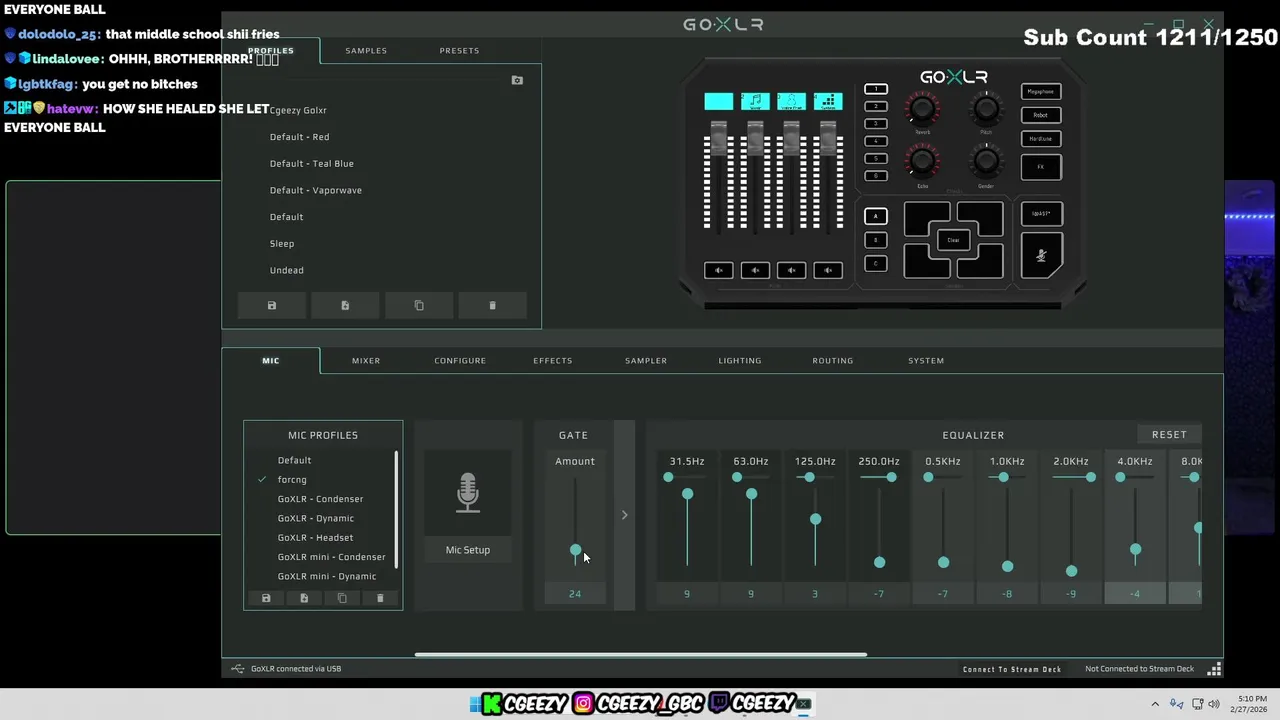Toggle the Robot effect button
This screenshot has width=1280, height=720.
(1041, 115)
